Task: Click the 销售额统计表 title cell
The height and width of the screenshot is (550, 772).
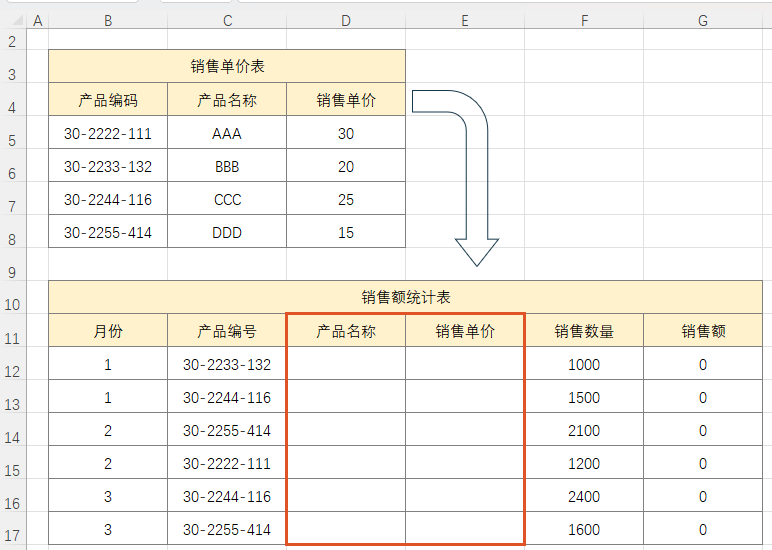Action: tap(405, 297)
